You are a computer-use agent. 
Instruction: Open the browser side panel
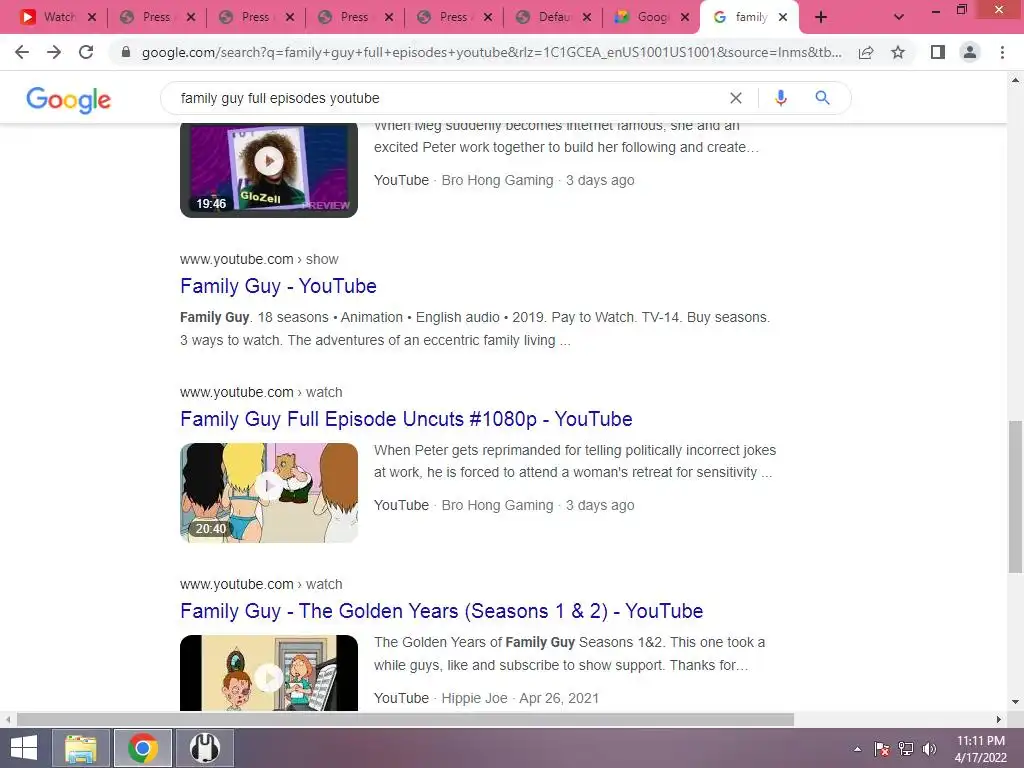938,52
